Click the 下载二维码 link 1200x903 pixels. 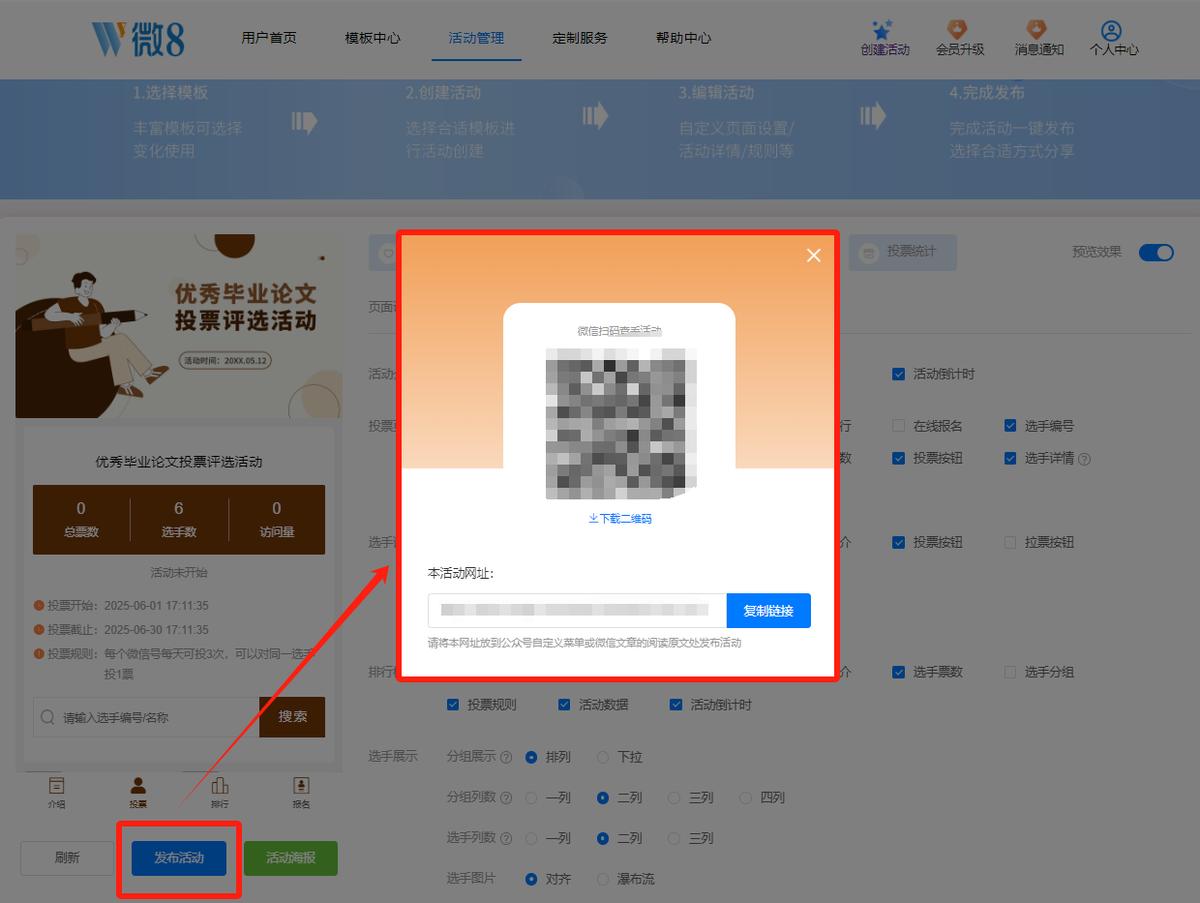620,519
